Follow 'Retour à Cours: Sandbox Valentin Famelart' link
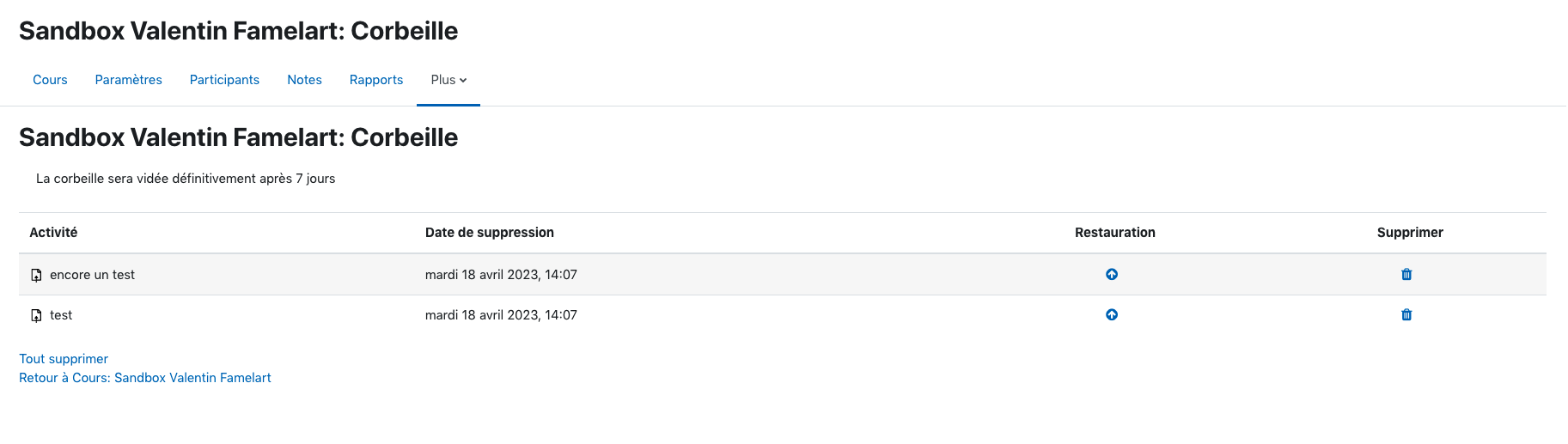 tap(145, 378)
